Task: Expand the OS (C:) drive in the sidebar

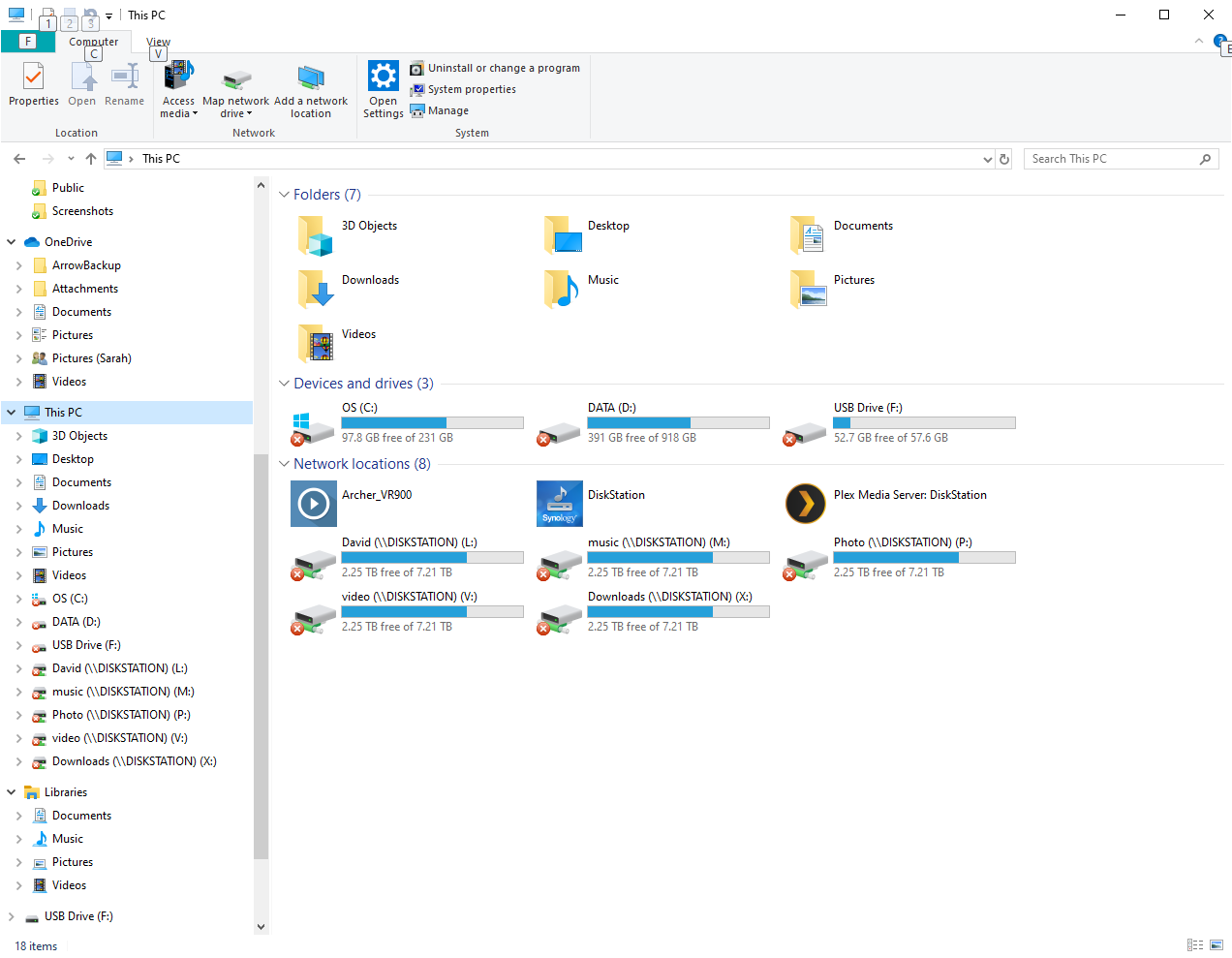Action: (x=21, y=599)
